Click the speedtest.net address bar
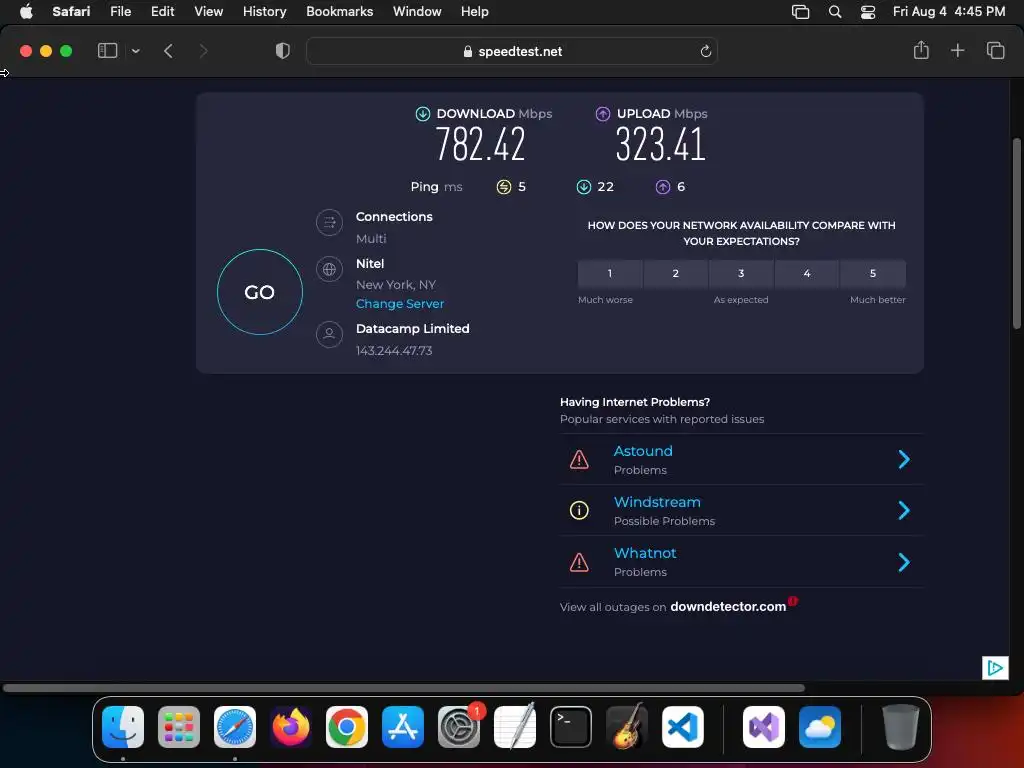 point(512,51)
